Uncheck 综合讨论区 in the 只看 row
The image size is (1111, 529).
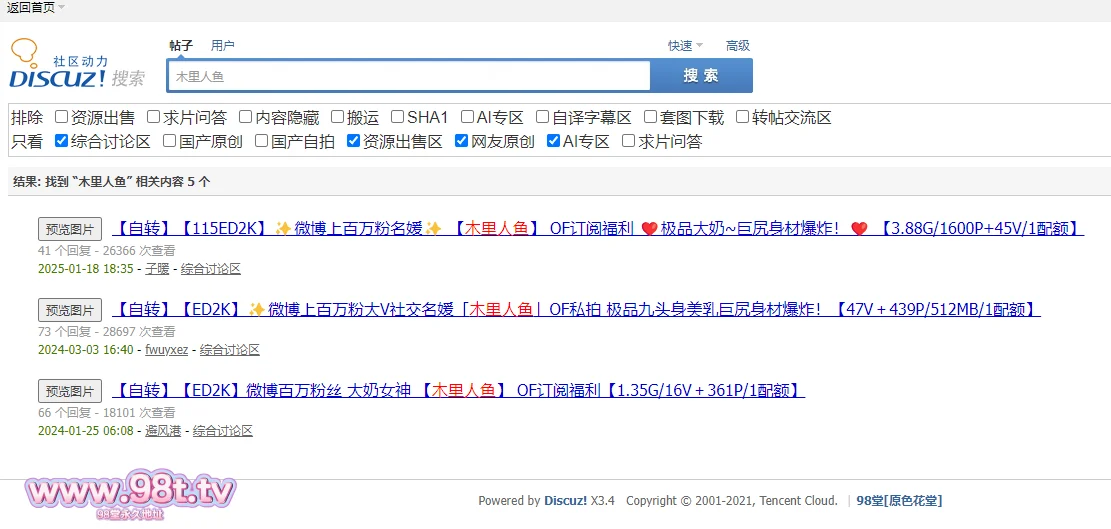pyautogui.click(x=62, y=141)
